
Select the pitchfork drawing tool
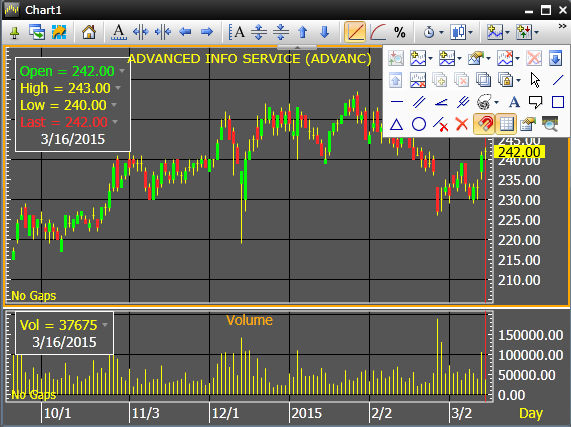pyautogui.click(x=463, y=102)
